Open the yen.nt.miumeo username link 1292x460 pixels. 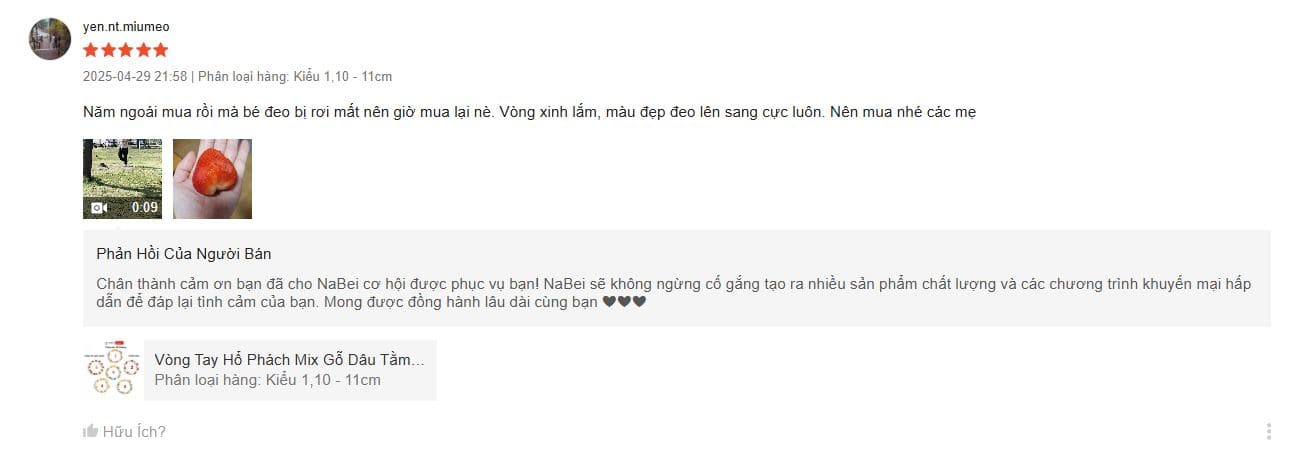(126, 27)
